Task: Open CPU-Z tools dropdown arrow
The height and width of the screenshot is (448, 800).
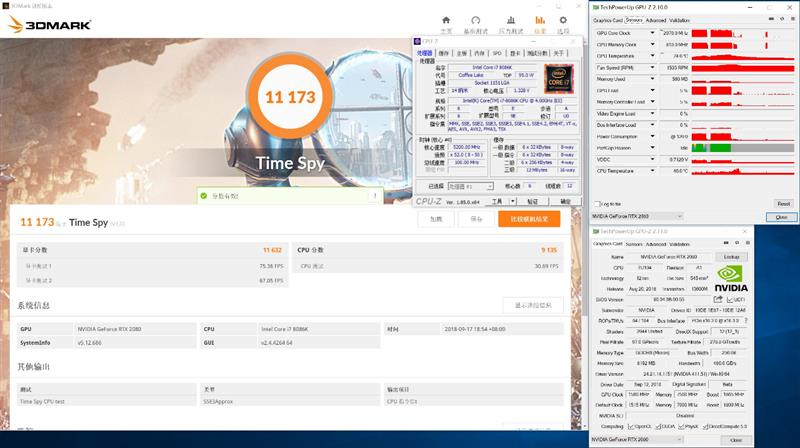Action: 513,201
